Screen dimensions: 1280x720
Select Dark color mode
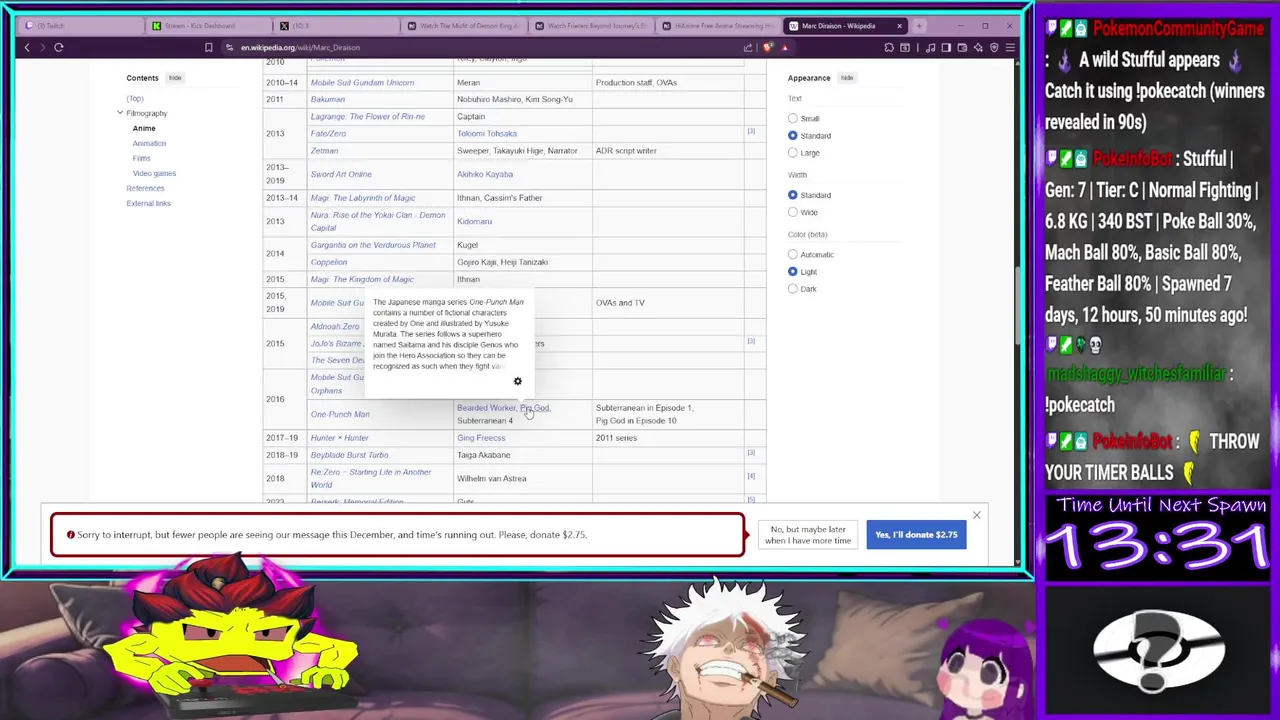(x=793, y=289)
